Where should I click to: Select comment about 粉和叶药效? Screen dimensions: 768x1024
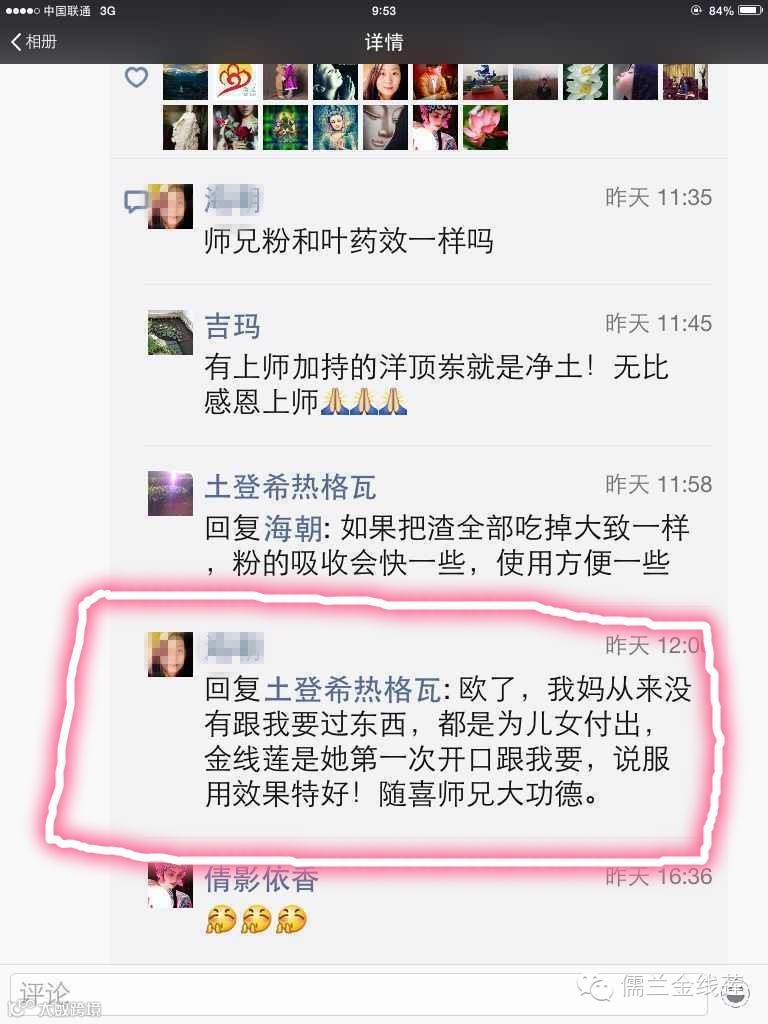pyautogui.click(x=348, y=241)
